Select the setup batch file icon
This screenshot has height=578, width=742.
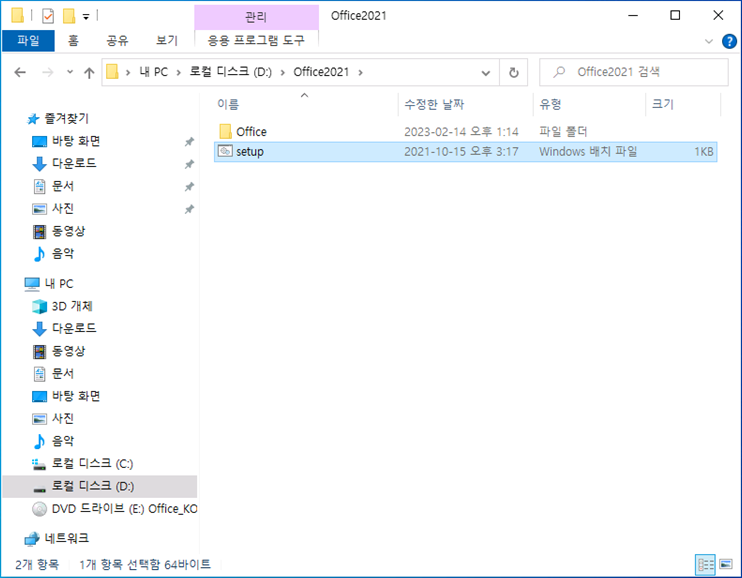[x=225, y=151]
